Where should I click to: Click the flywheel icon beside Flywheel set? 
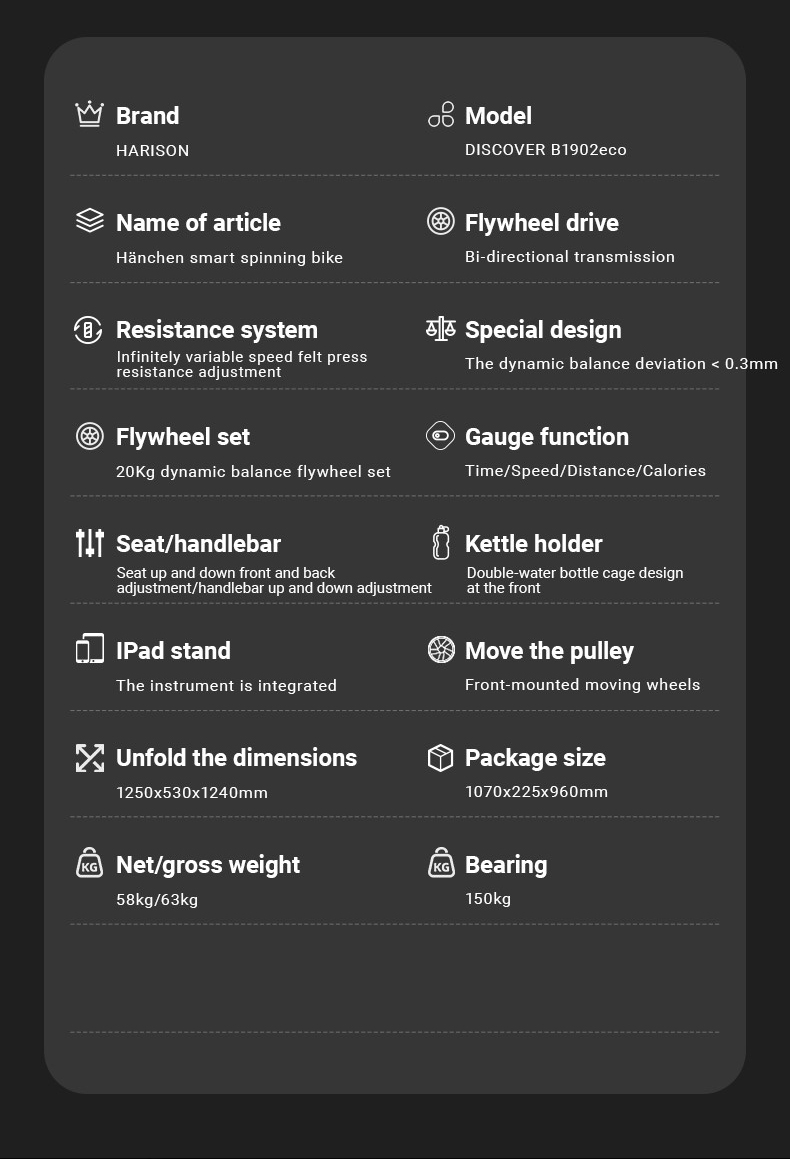[x=89, y=436]
